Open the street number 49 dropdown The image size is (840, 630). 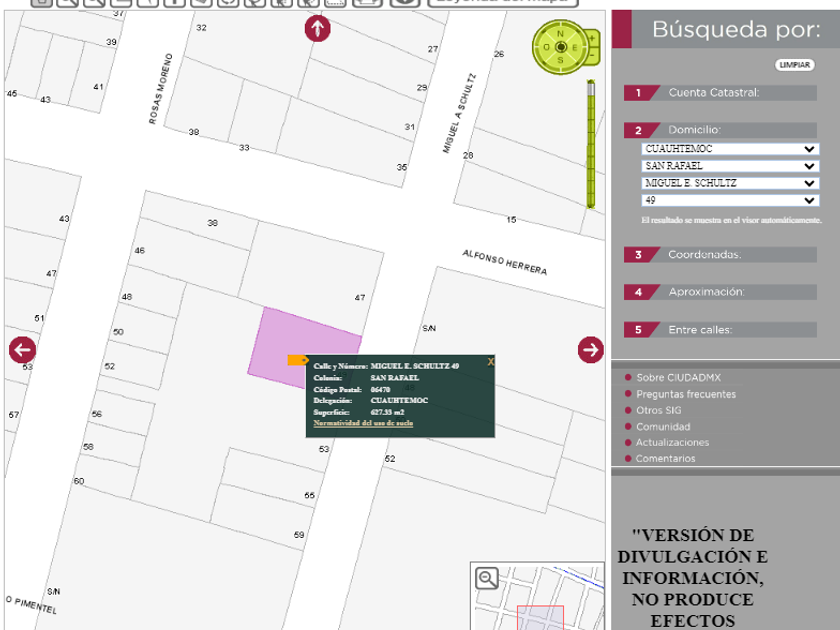coord(729,201)
